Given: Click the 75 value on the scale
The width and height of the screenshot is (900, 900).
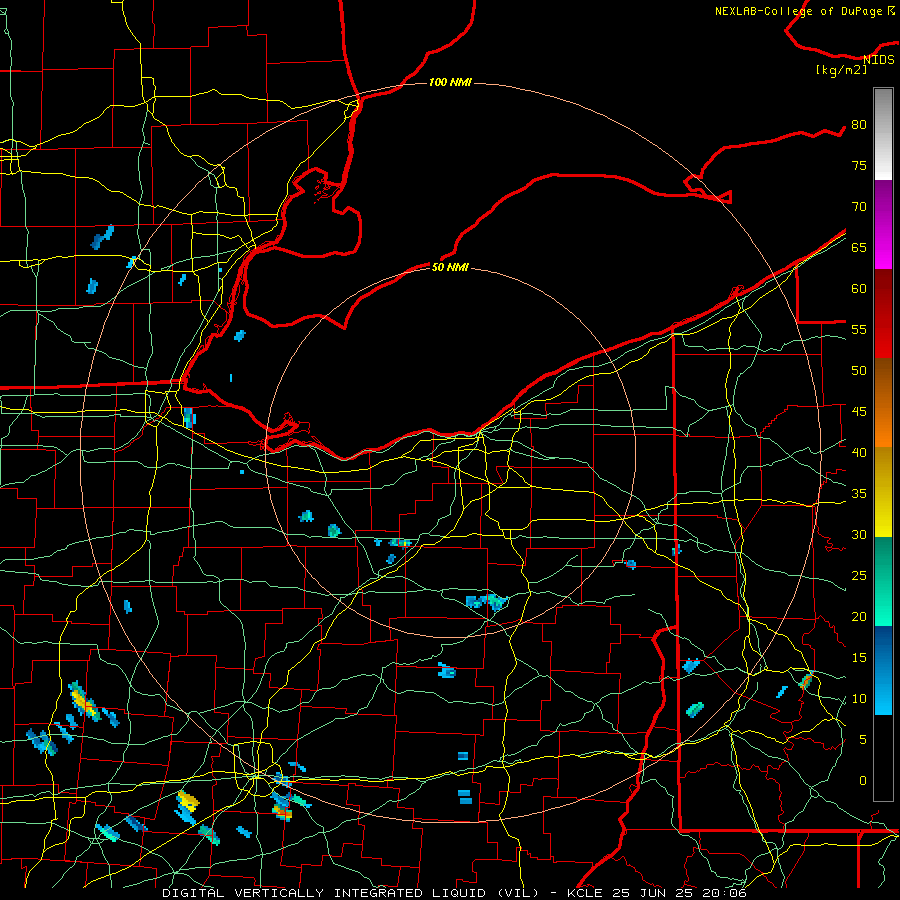Looking at the screenshot, I should click(x=859, y=166).
